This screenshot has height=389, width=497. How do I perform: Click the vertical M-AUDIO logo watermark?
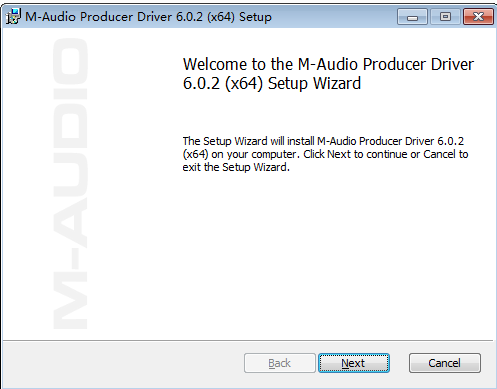click(70, 184)
